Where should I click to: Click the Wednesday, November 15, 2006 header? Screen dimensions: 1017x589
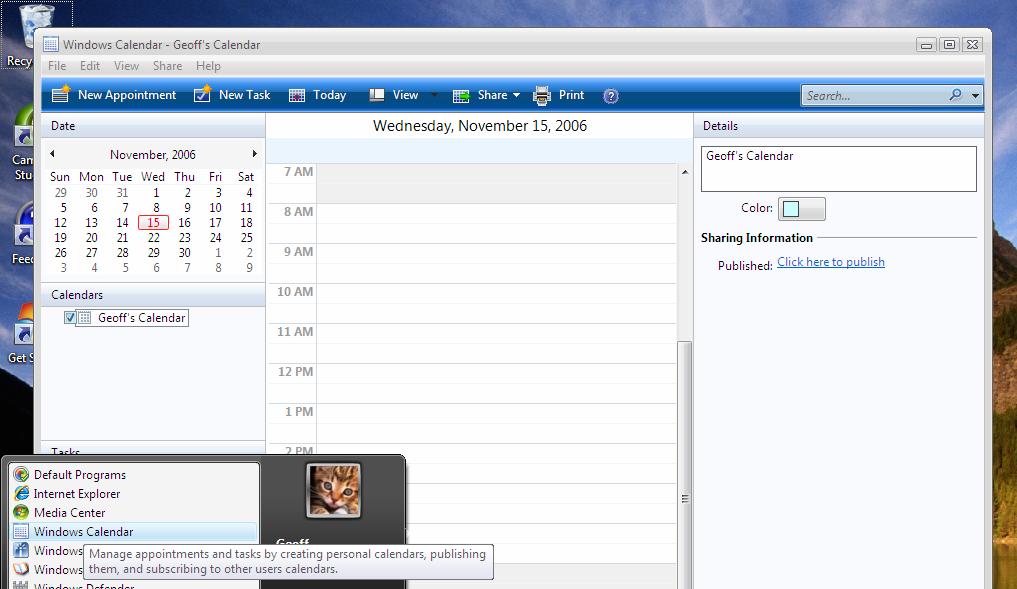[x=480, y=126]
